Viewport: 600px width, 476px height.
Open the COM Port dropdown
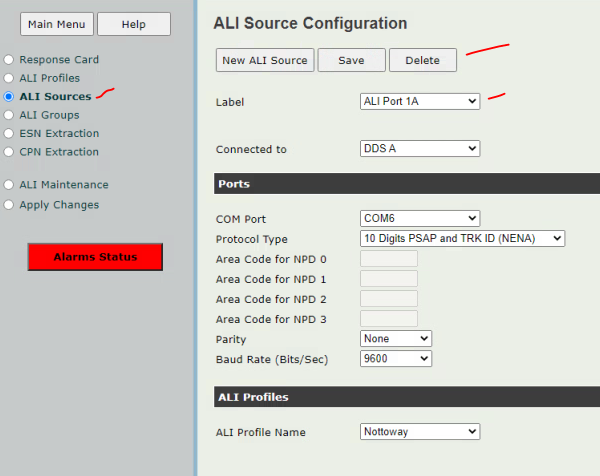click(420, 218)
